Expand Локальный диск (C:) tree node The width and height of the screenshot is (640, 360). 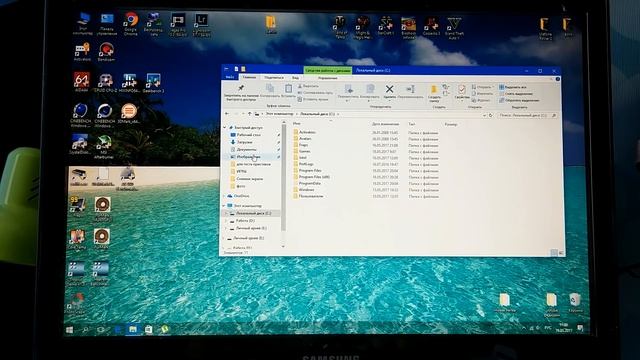click(227, 213)
